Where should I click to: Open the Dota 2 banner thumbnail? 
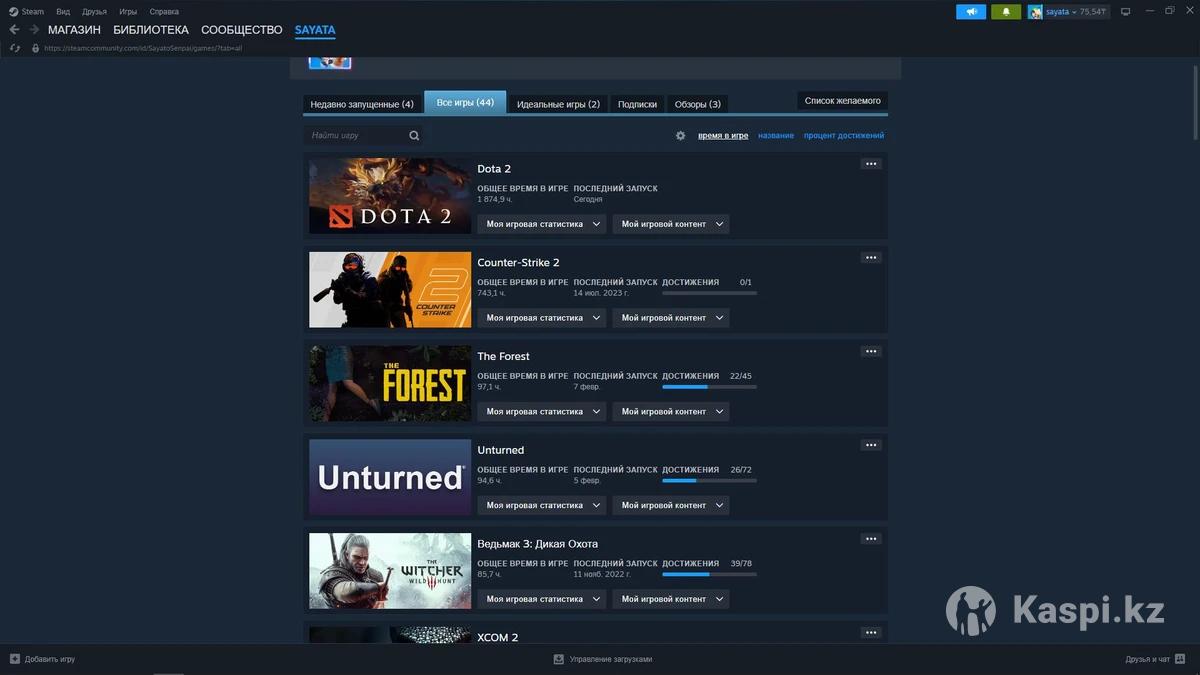pyautogui.click(x=390, y=196)
